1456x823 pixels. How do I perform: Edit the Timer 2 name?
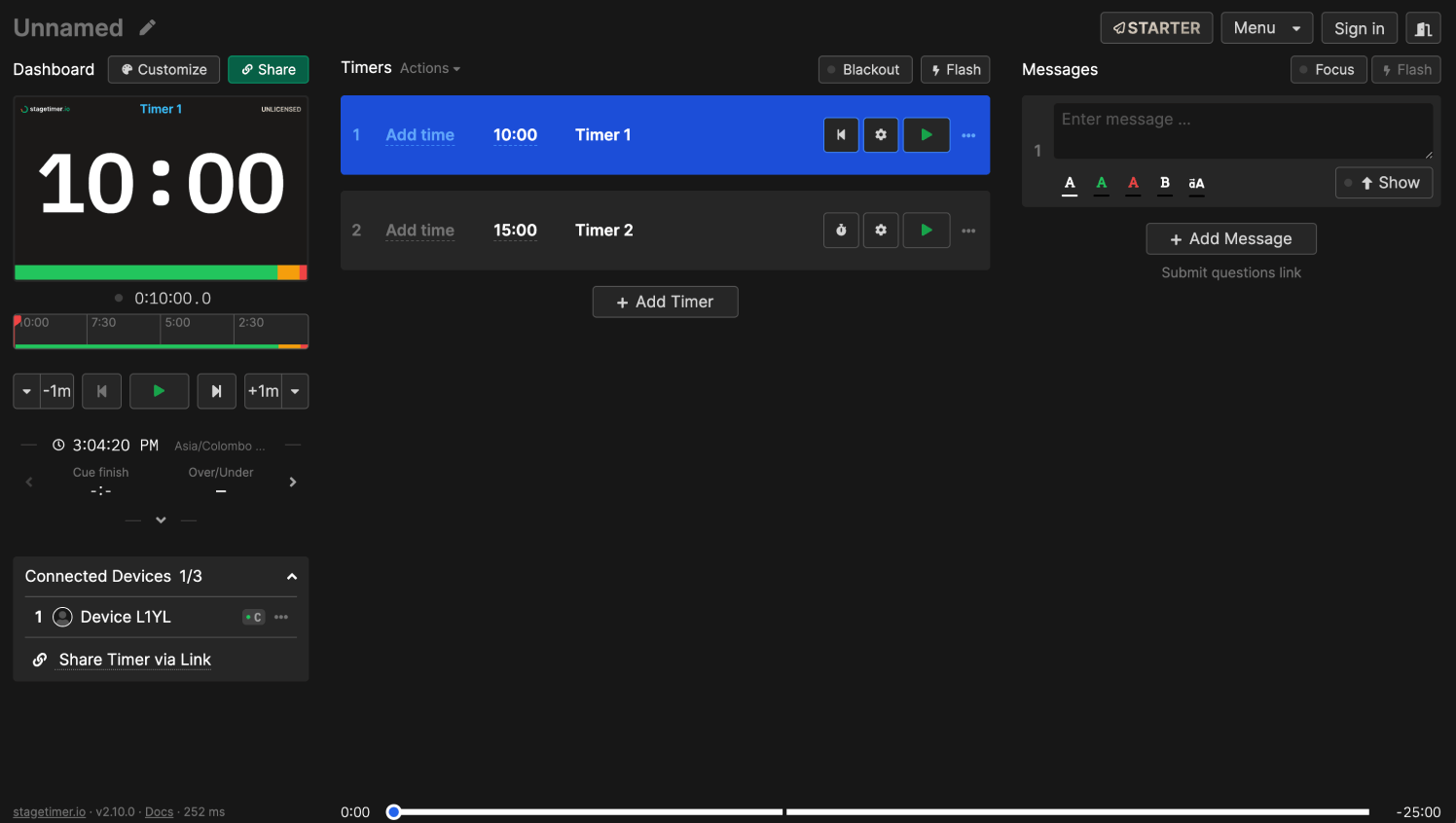pyautogui.click(x=604, y=231)
